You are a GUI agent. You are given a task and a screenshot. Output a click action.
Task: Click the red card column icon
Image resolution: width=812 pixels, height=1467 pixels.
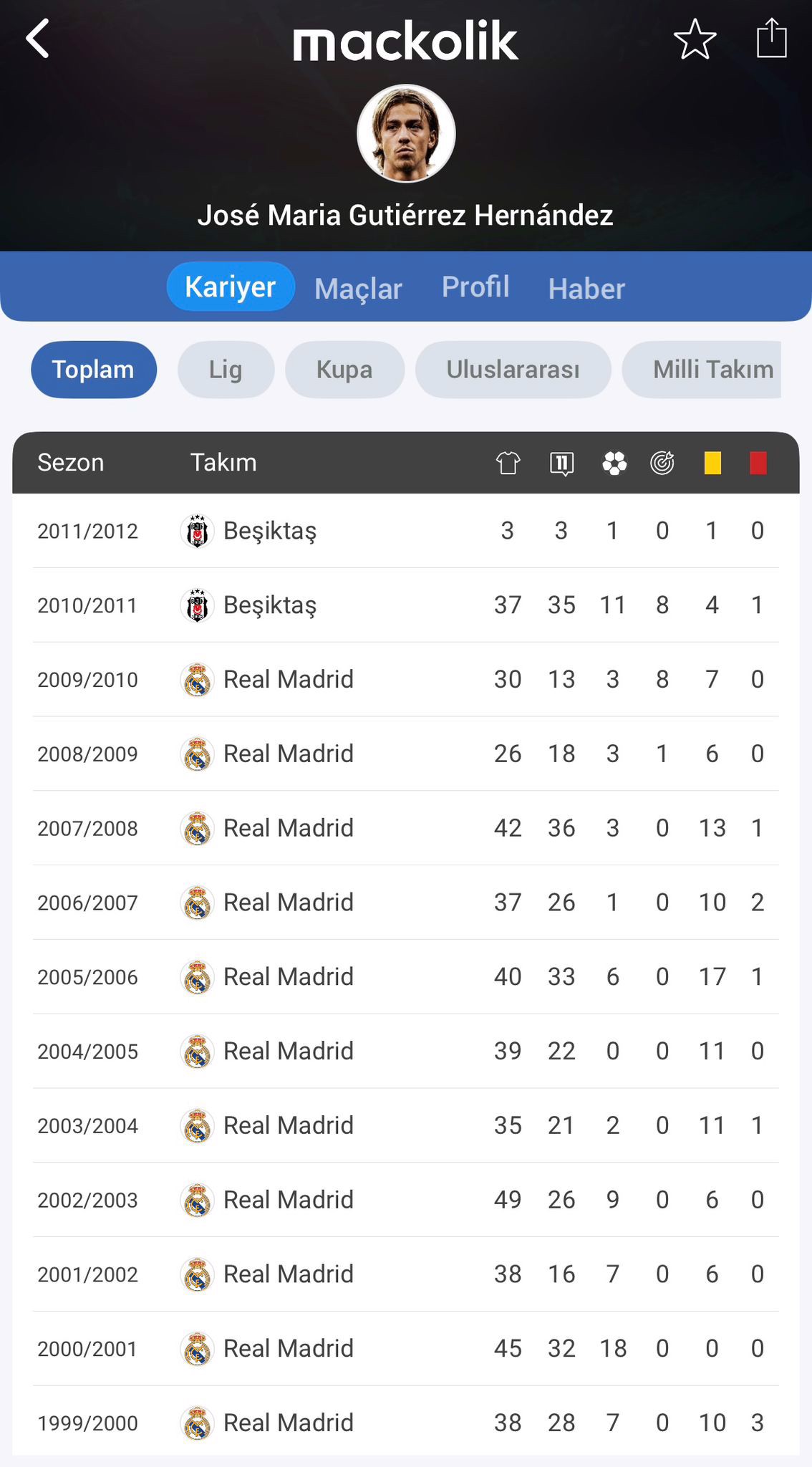(758, 463)
